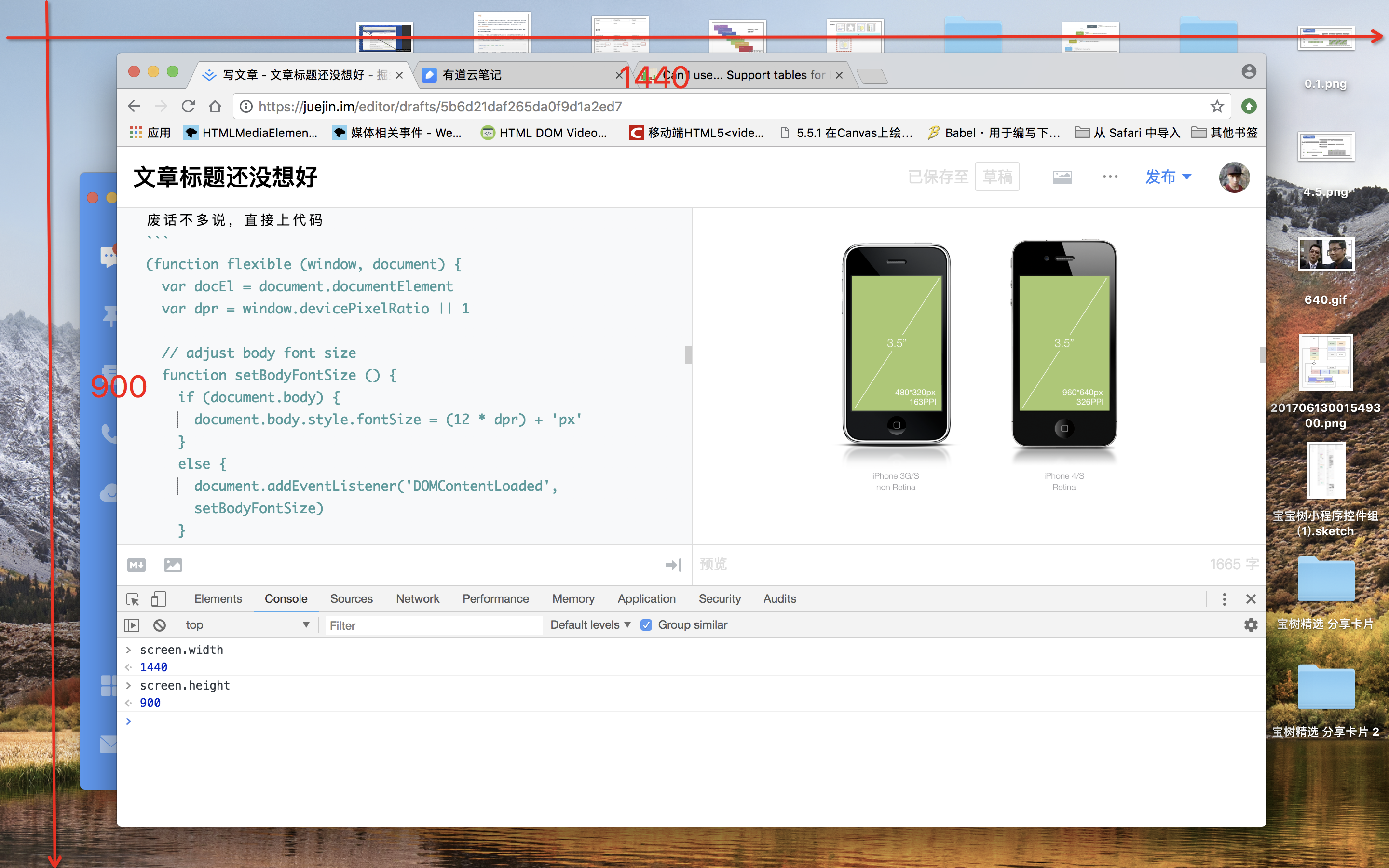The height and width of the screenshot is (868, 1389).
Task: Activate the DevTools inspect element tool
Action: pos(133,599)
